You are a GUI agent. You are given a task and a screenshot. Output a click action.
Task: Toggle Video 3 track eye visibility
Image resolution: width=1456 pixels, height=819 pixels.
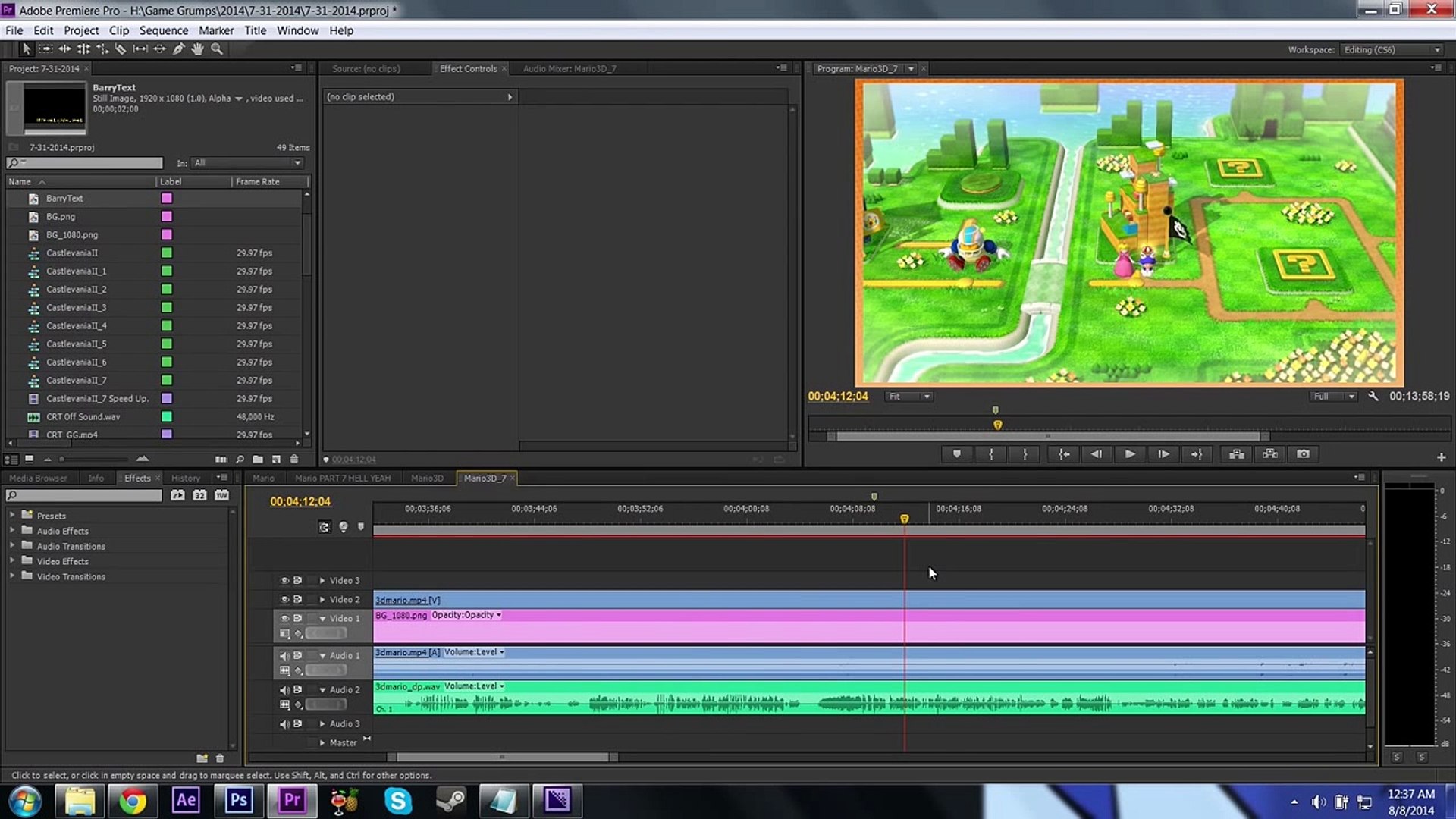point(284,580)
